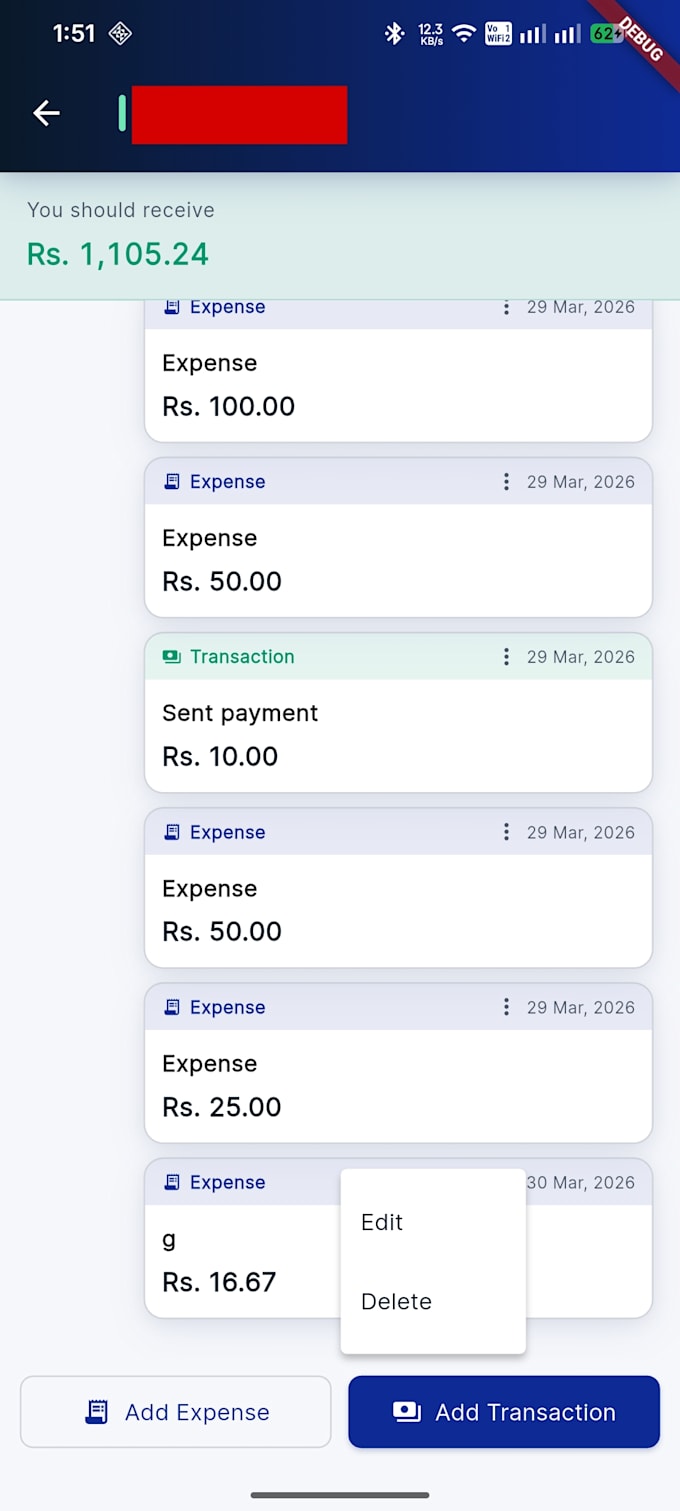Open the Sent payment Rs. 10.00 card
The height and width of the screenshot is (1511, 680).
pyautogui.click(x=398, y=712)
